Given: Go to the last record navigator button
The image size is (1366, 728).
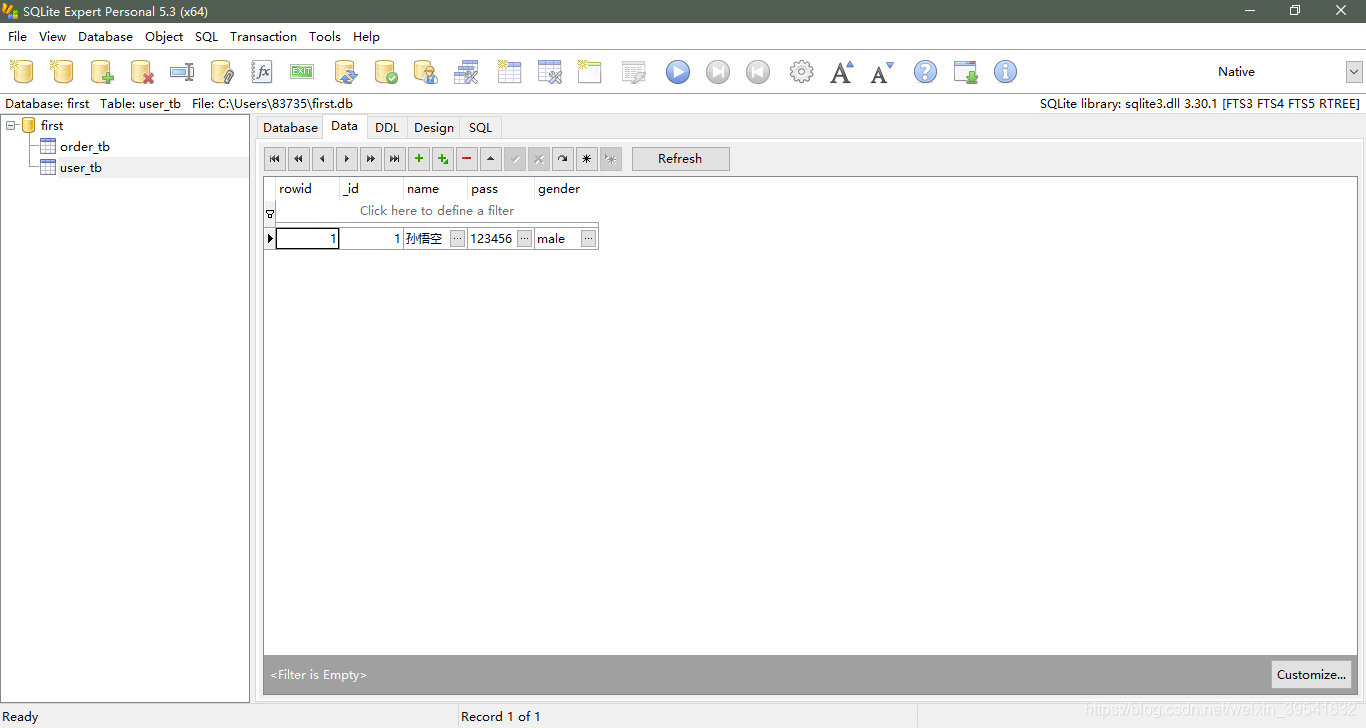Looking at the screenshot, I should tap(395, 159).
